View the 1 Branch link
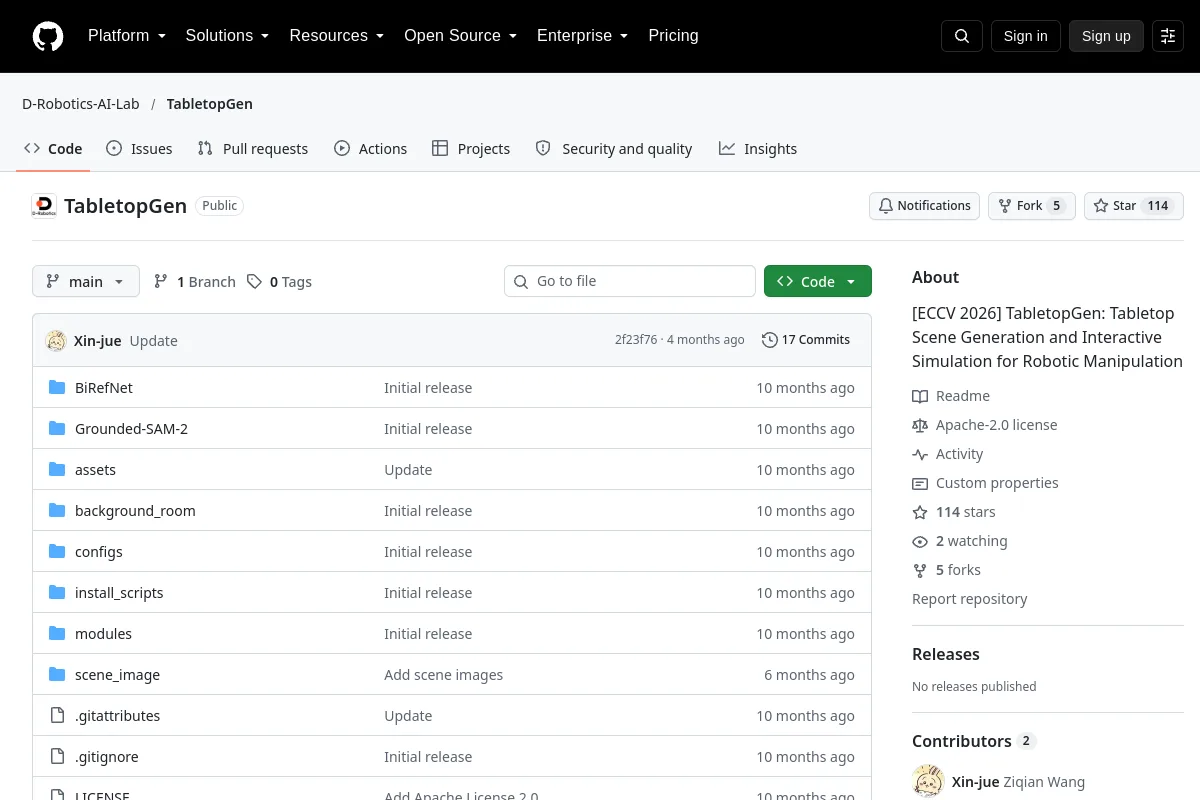 (194, 282)
